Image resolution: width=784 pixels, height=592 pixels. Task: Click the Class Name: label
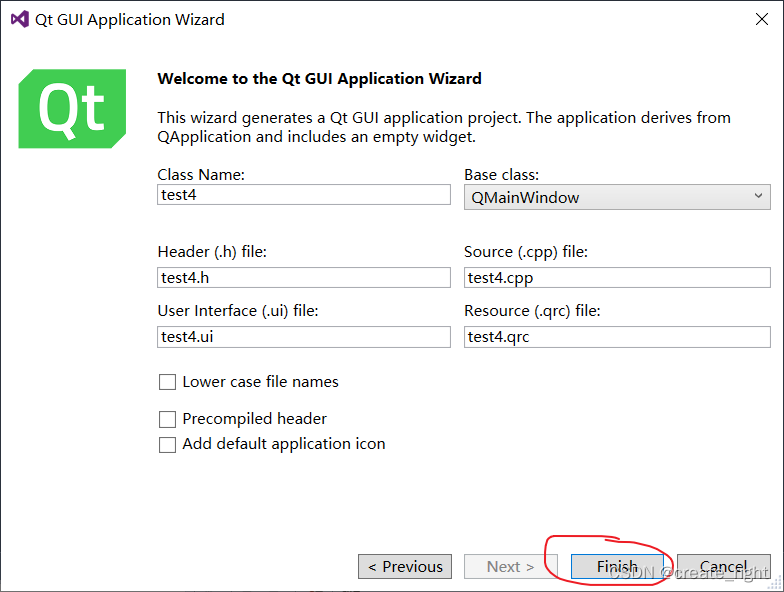(x=201, y=174)
